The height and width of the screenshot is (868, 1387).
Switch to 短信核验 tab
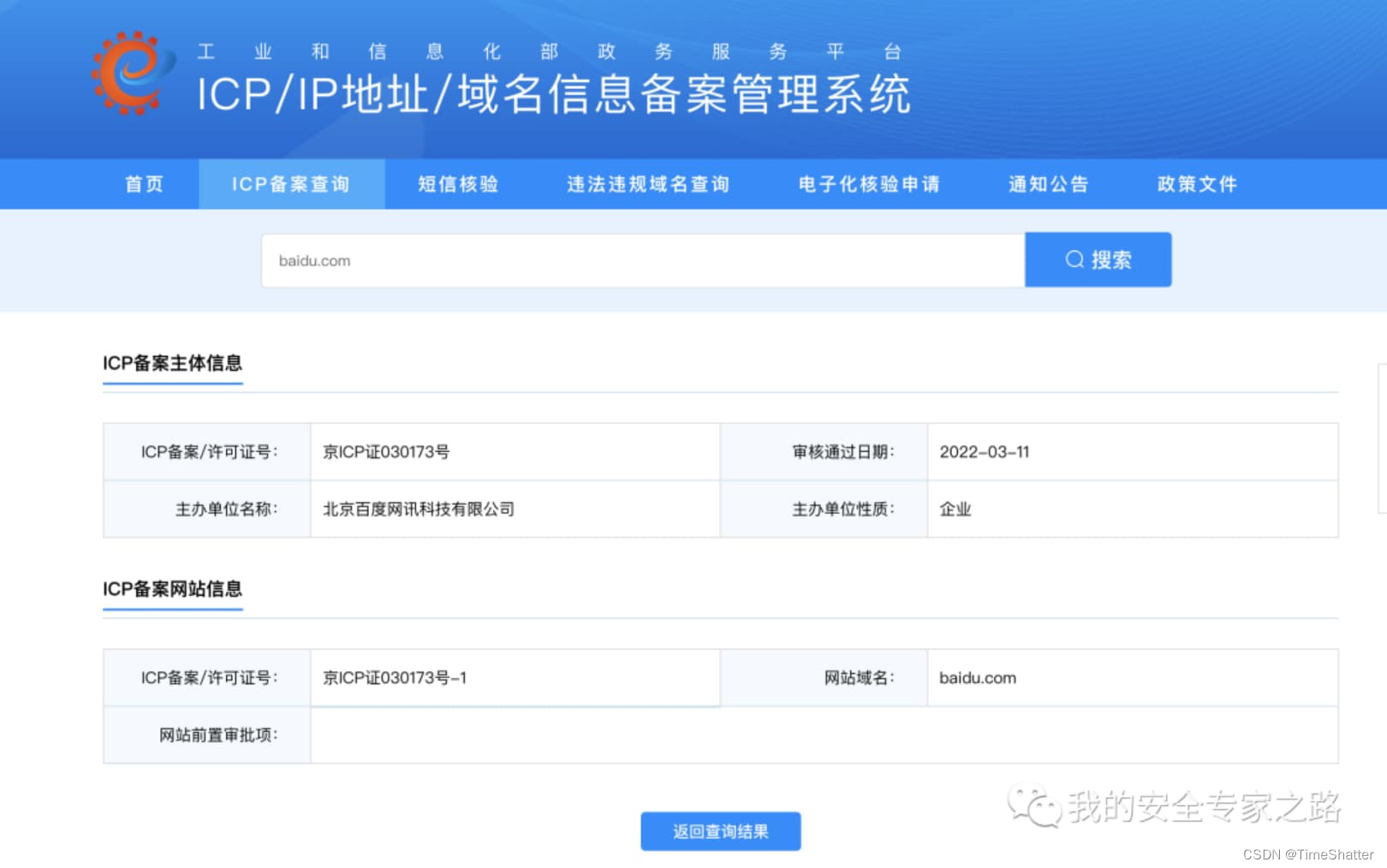pos(458,184)
